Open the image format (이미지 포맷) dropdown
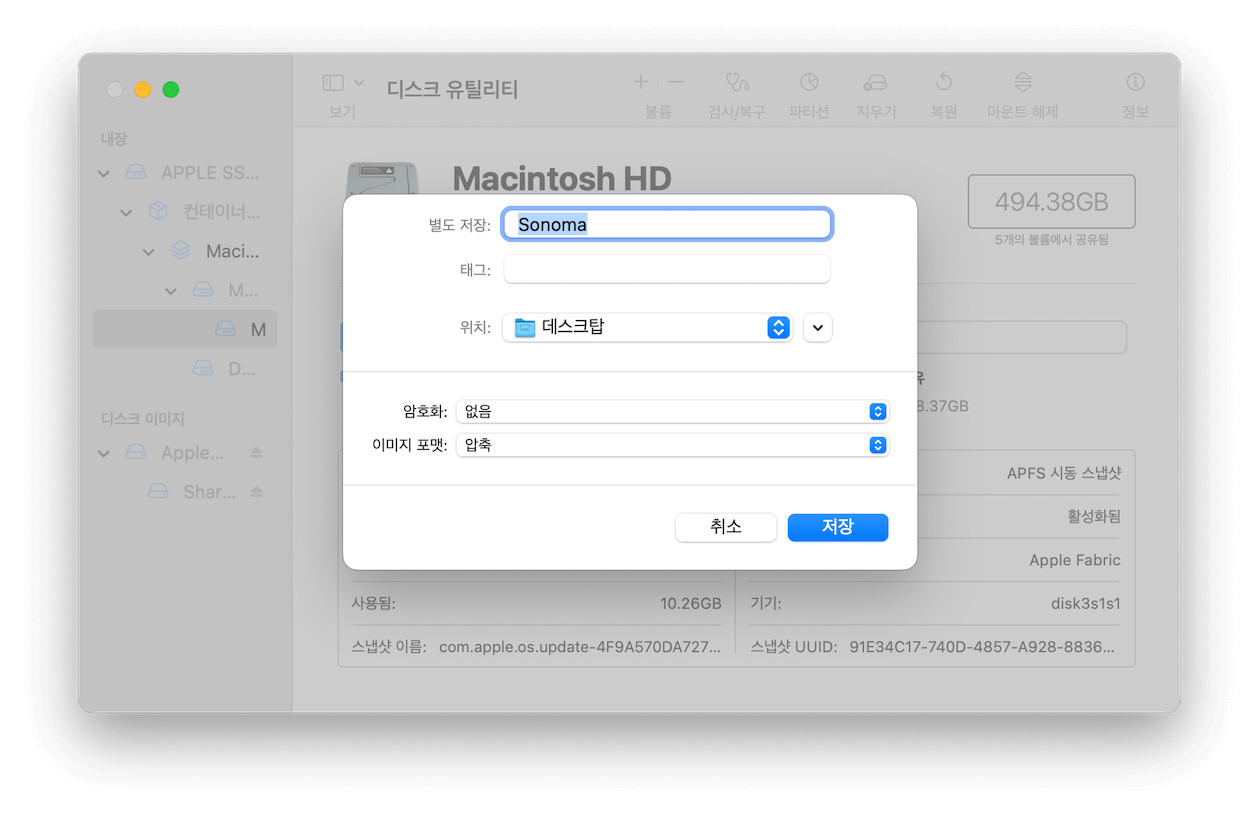This screenshot has height=816, width=1259. [672, 445]
